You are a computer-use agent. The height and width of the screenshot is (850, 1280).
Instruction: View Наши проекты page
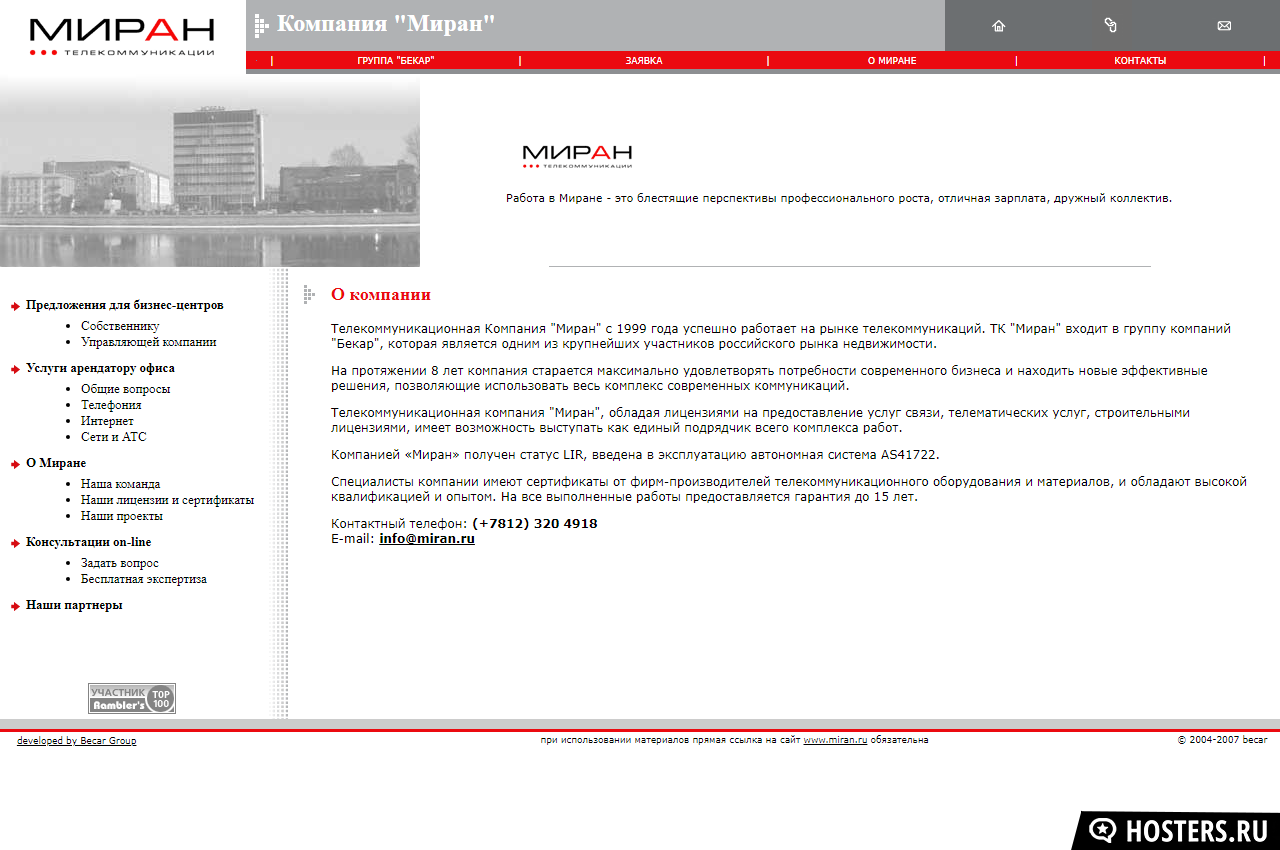pos(122,516)
